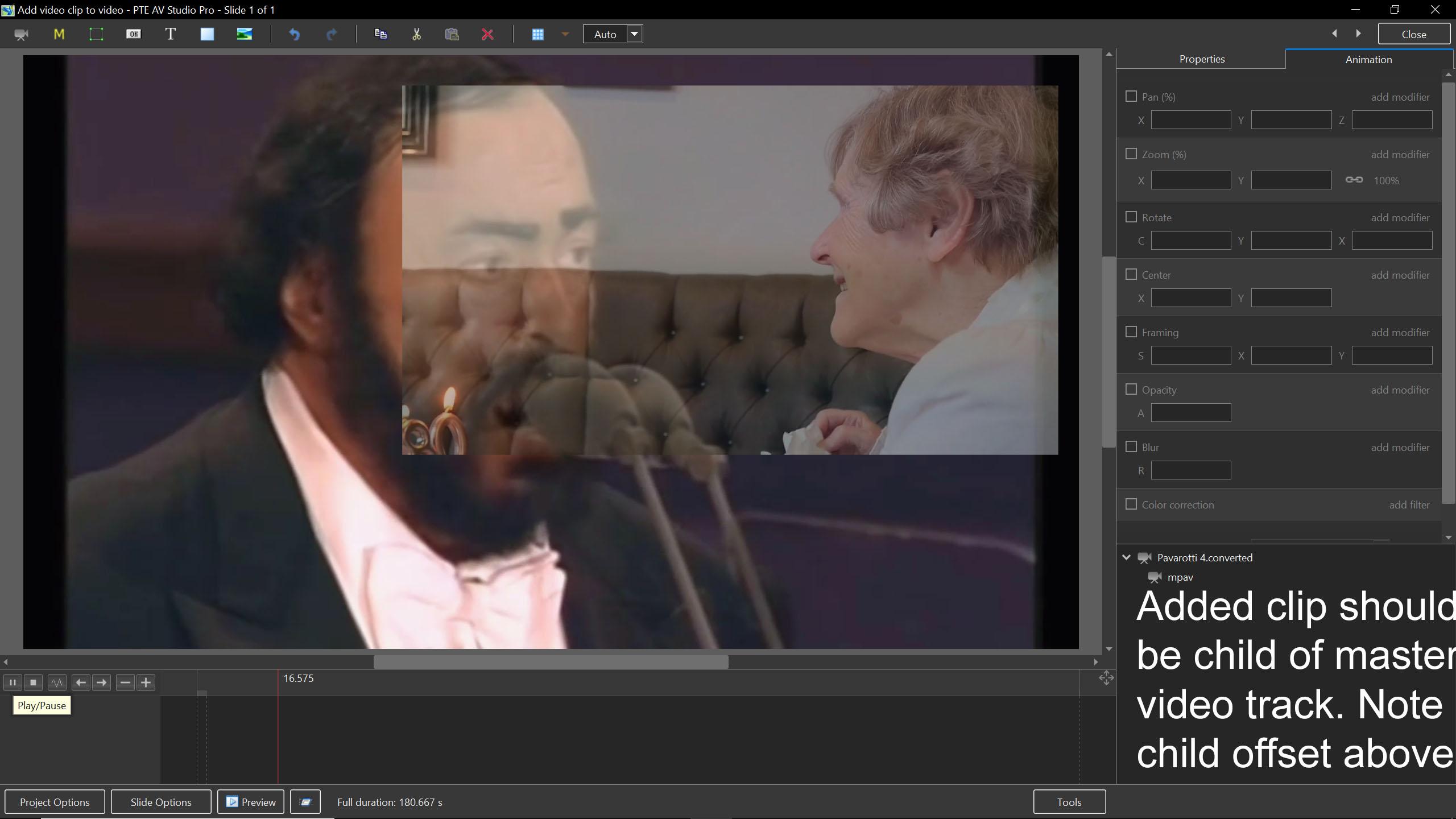Click the timeline move/pan crosshair icon

pos(1106,678)
